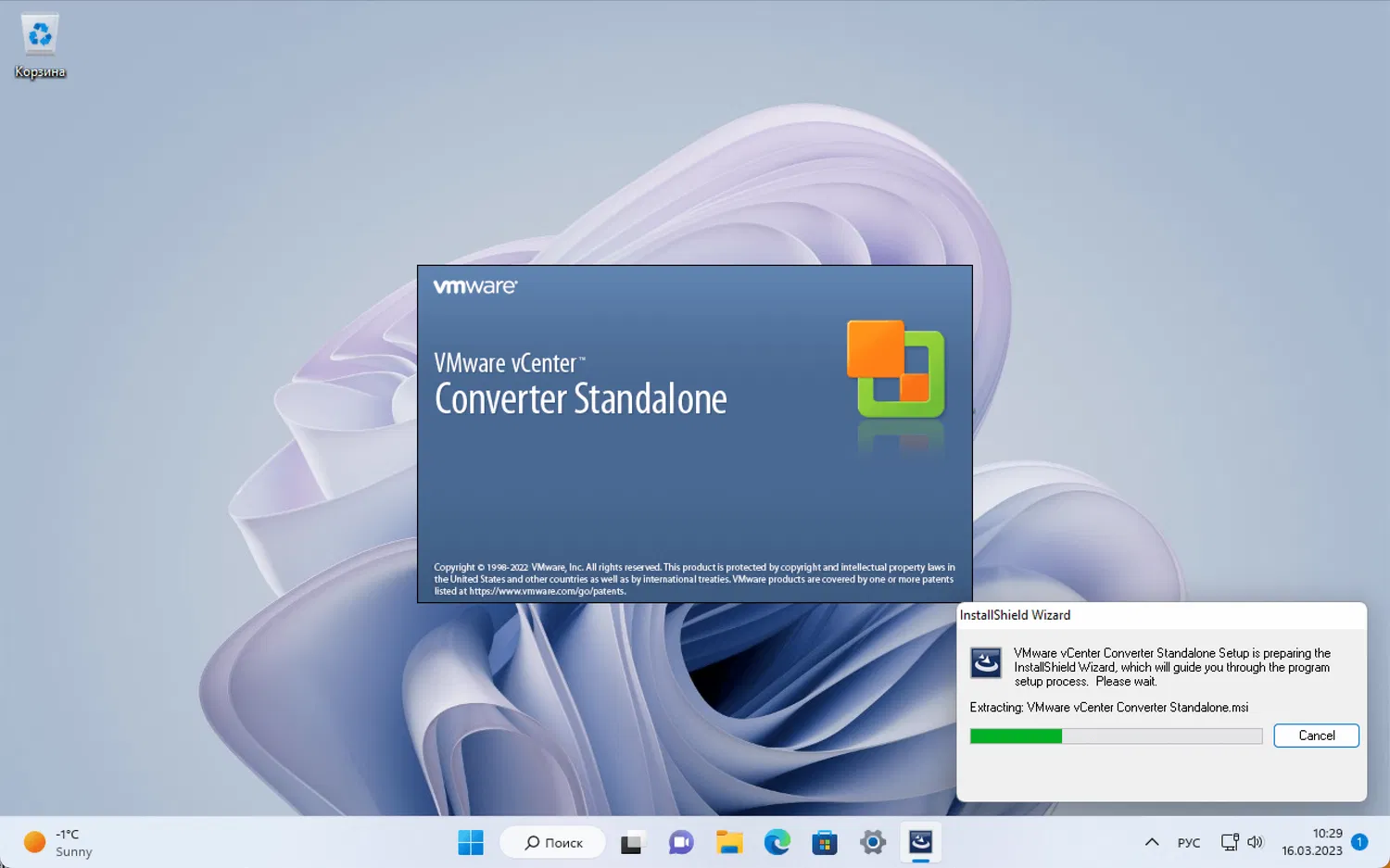Open Settings gear on the taskbar
1390x868 pixels.
point(873,842)
